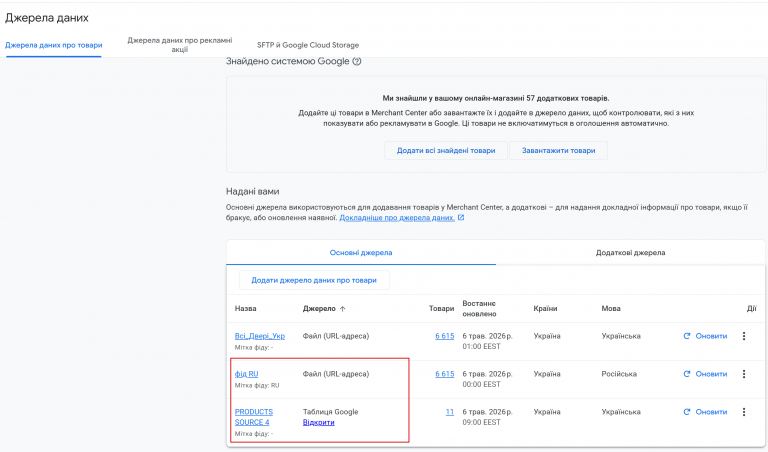This screenshot has width=768, height=452.
Task: Sort by Джерело column arrow
Action: point(342,309)
